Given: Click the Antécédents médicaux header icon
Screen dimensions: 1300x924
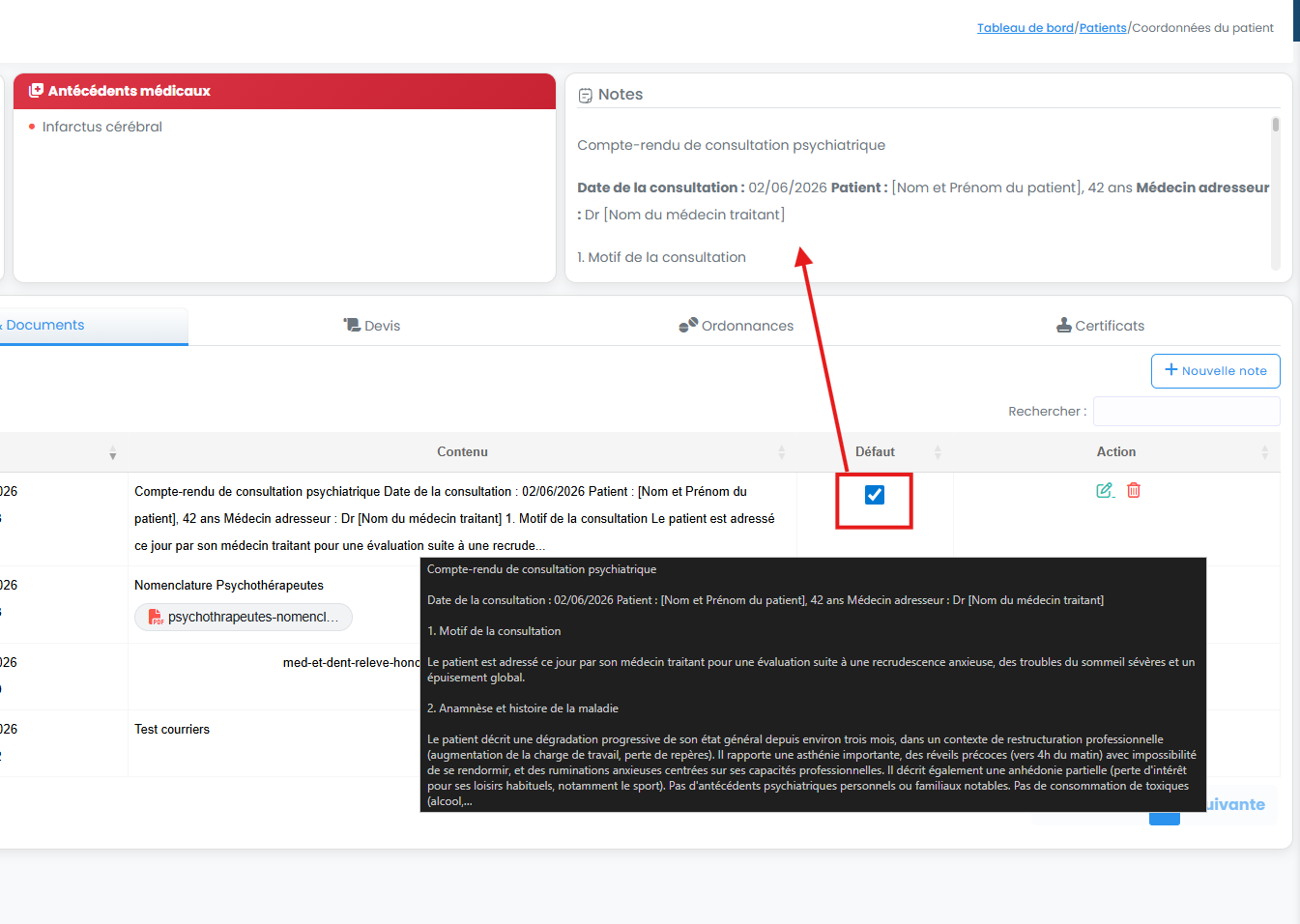Looking at the screenshot, I should pos(36,90).
